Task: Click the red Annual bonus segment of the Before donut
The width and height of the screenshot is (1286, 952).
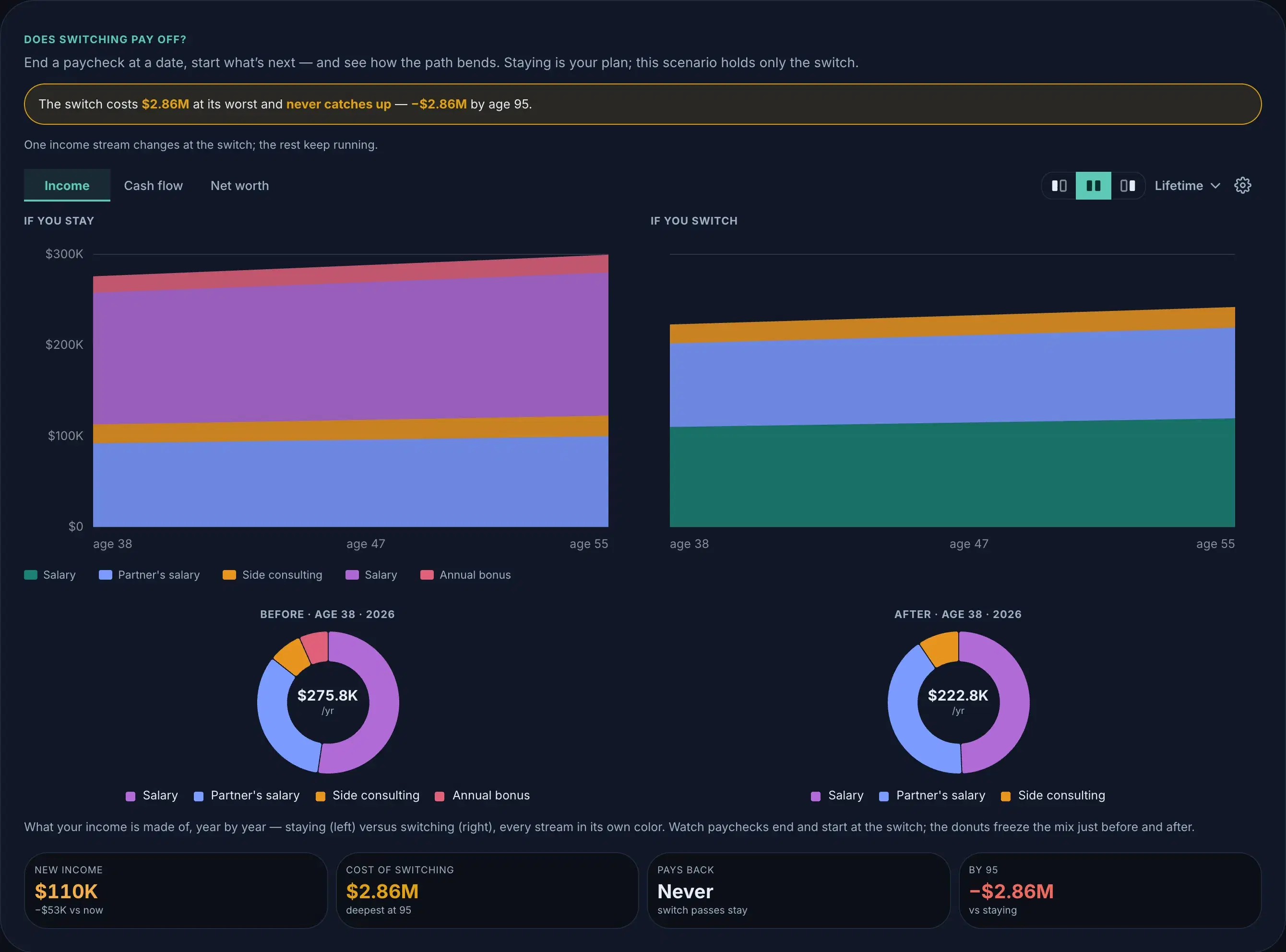Action: [315, 648]
